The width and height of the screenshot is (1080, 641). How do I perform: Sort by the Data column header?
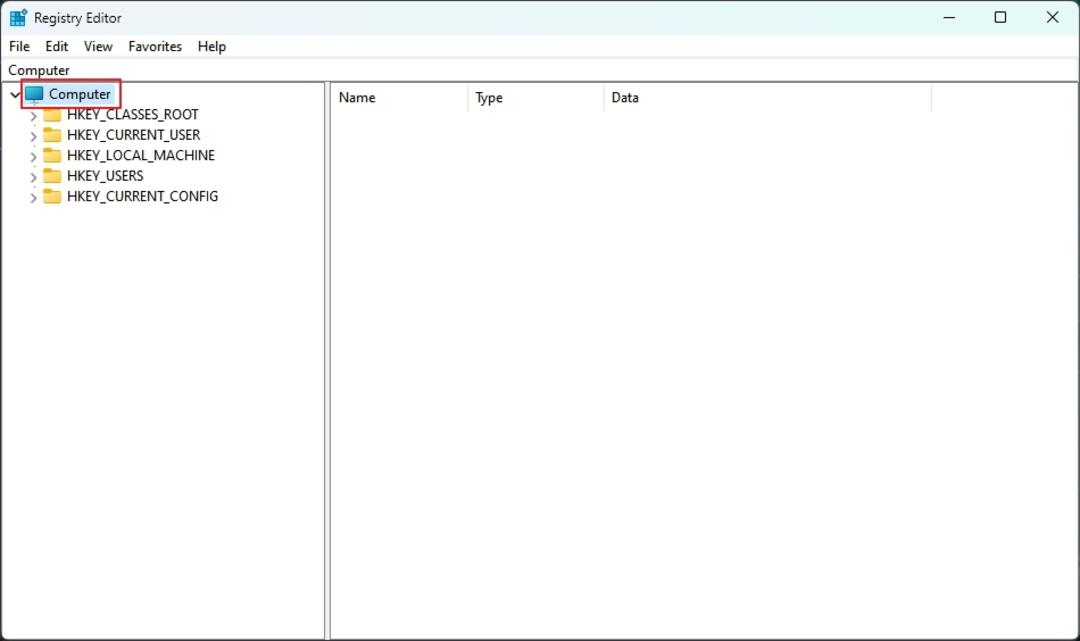pyautogui.click(x=767, y=98)
